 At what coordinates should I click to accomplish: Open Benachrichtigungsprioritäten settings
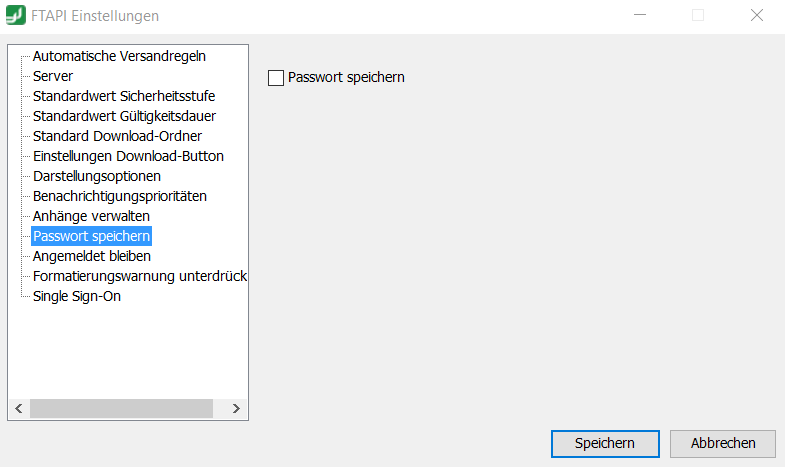click(120, 196)
